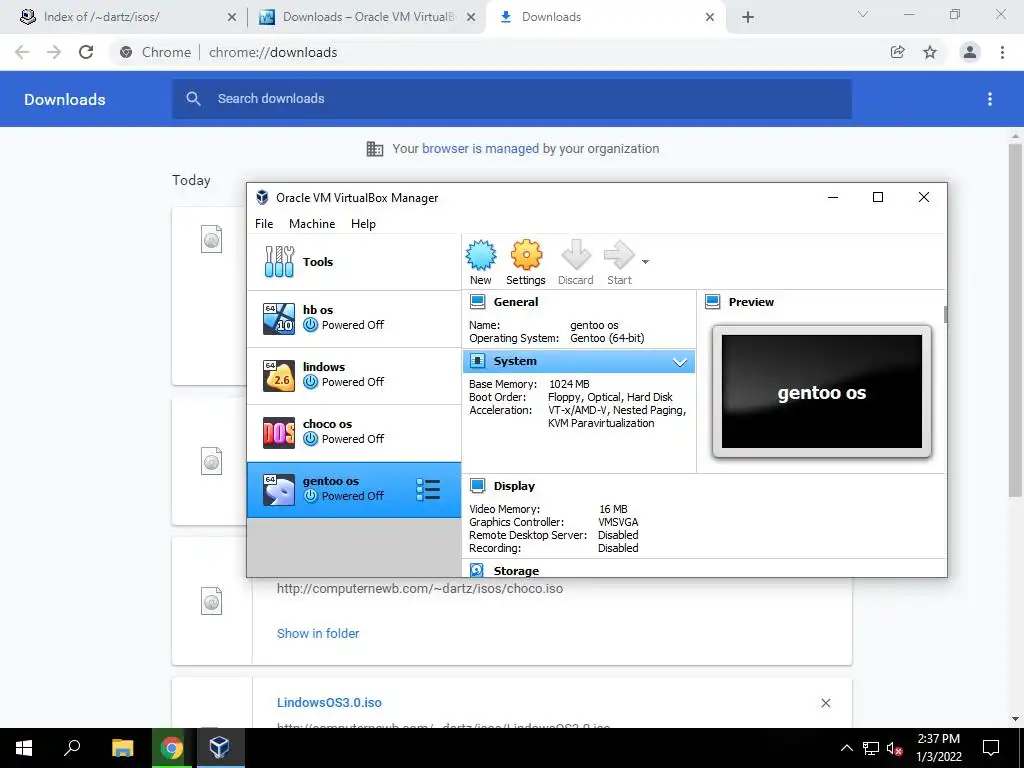Open Windows taskbar search
Viewport: 1024px width, 768px height.
pos(72,748)
